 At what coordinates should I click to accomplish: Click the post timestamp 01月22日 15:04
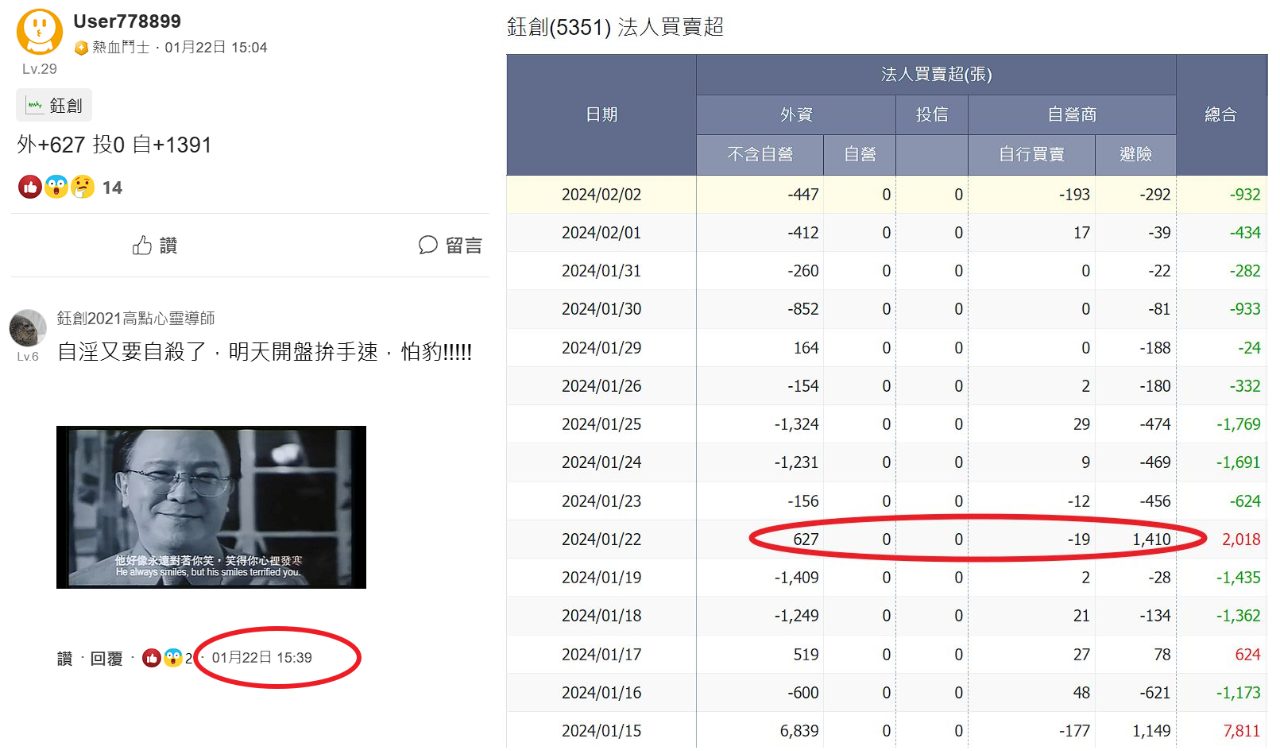point(216,48)
